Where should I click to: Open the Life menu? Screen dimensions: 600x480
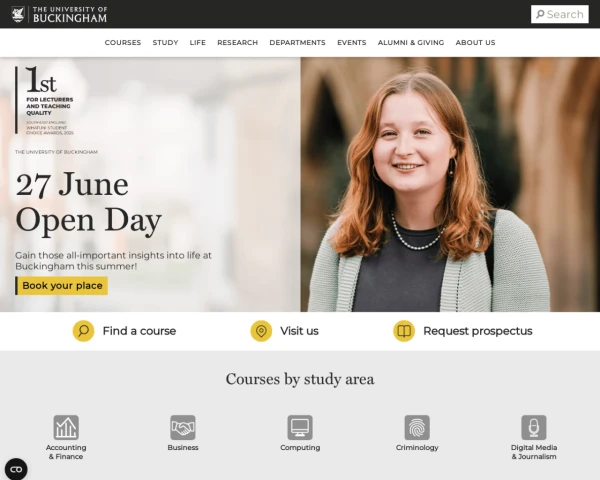click(197, 42)
